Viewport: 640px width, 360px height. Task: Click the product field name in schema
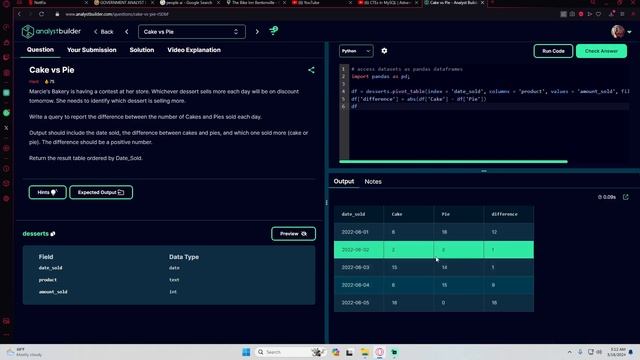click(48, 280)
